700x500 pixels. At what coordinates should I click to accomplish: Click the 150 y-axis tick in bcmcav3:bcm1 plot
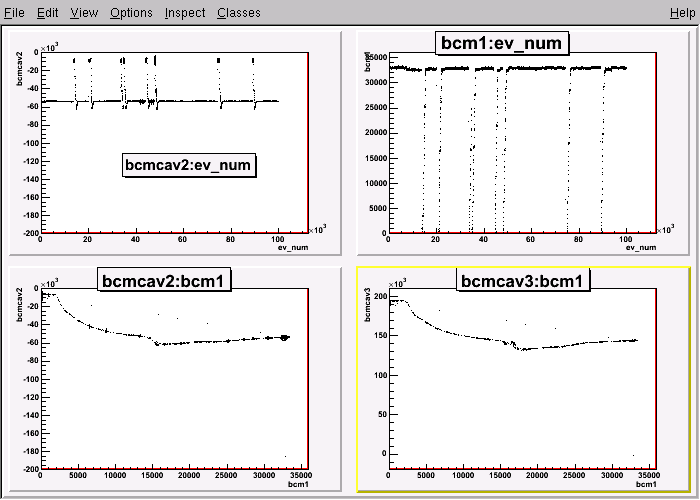pyautogui.click(x=380, y=336)
